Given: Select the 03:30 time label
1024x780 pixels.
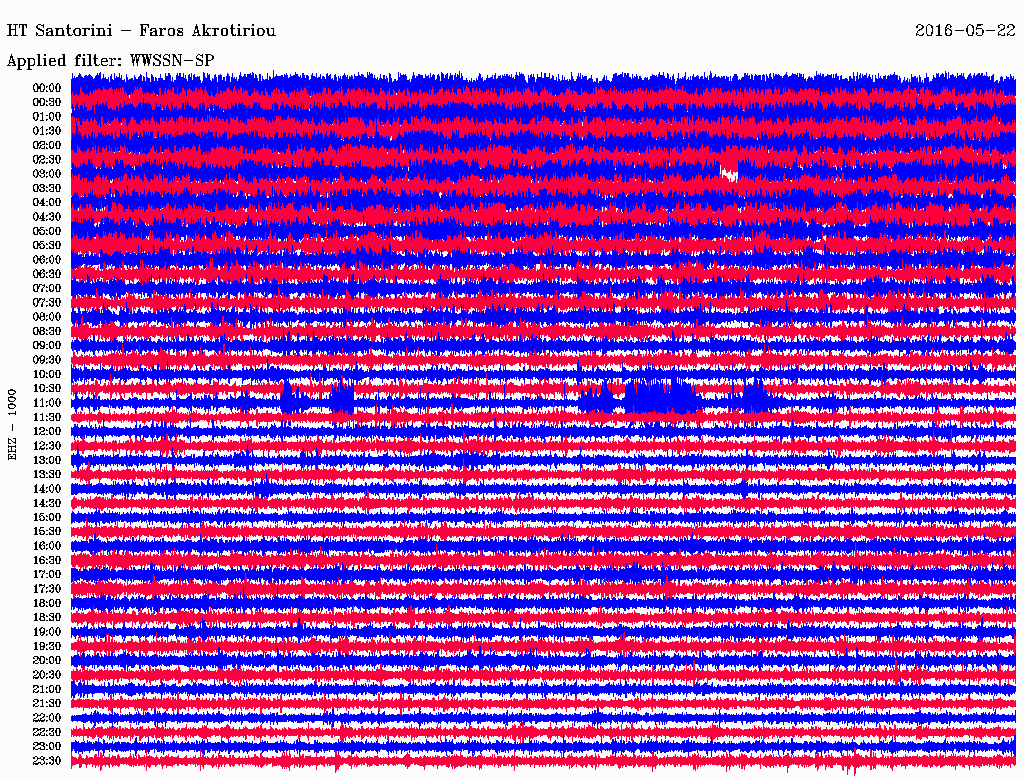Looking at the screenshot, I should click(x=47, y=188).
